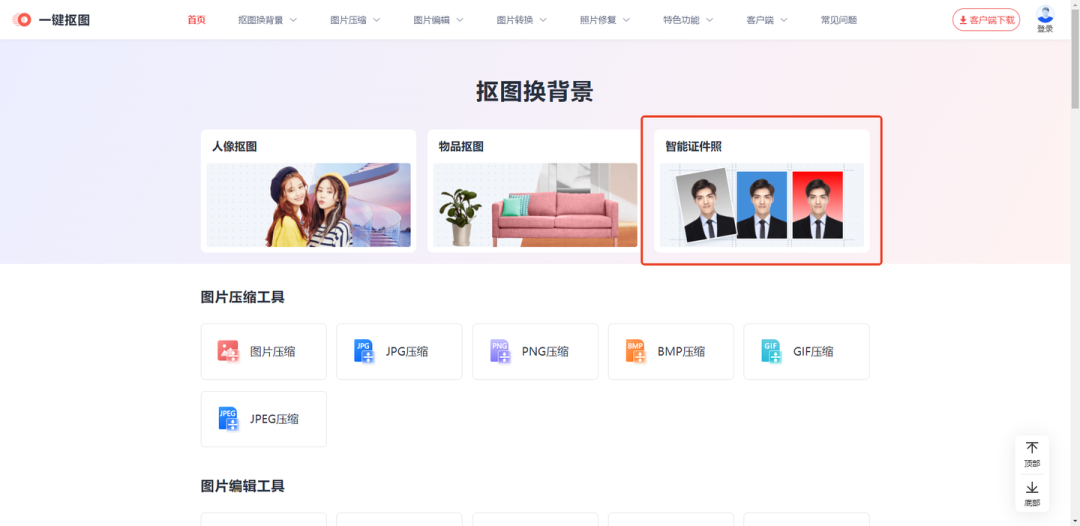Open the 抠图换背景 nav item

point(260,20)
